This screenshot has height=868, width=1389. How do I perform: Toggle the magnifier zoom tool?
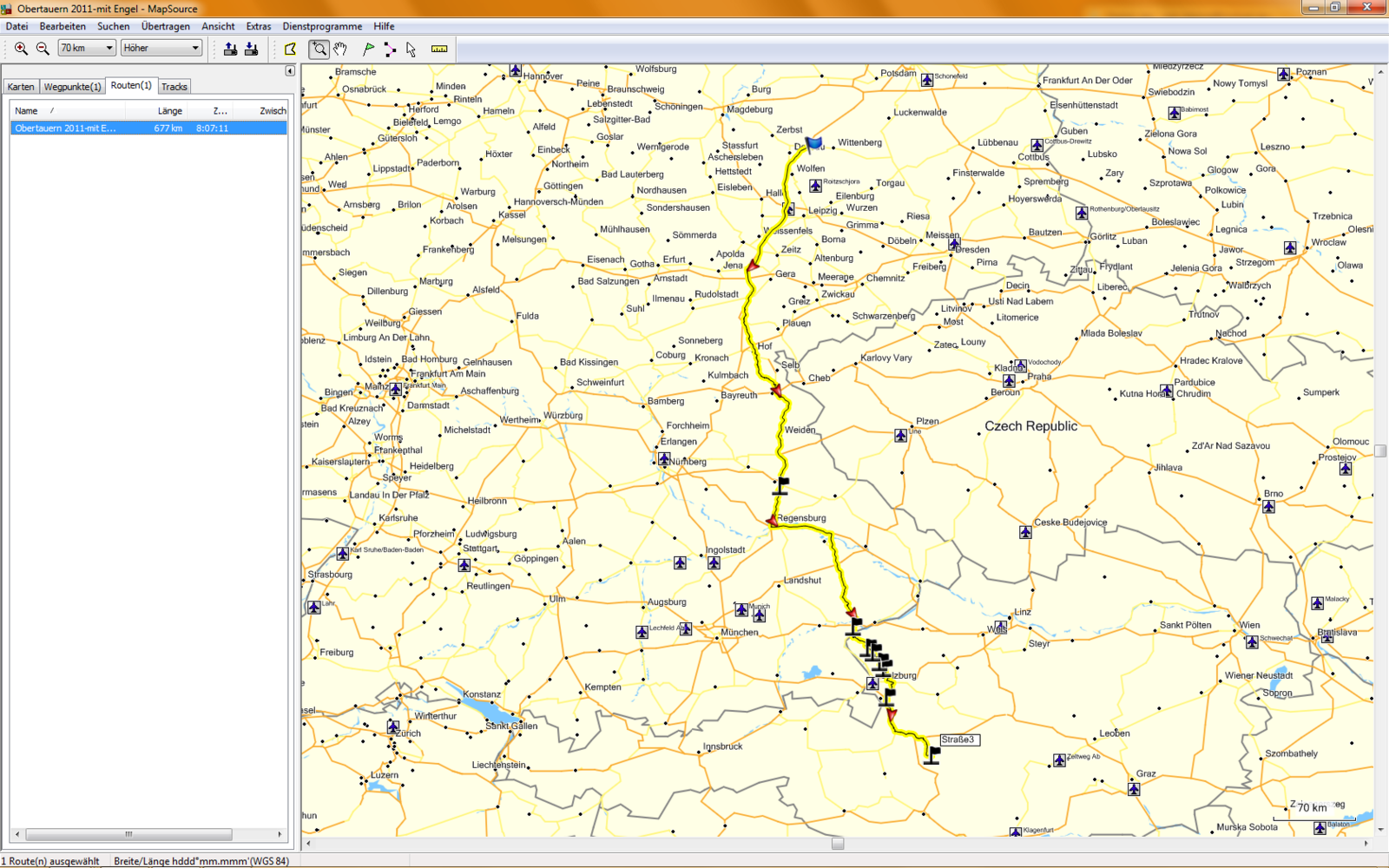[x=319, y=49]
